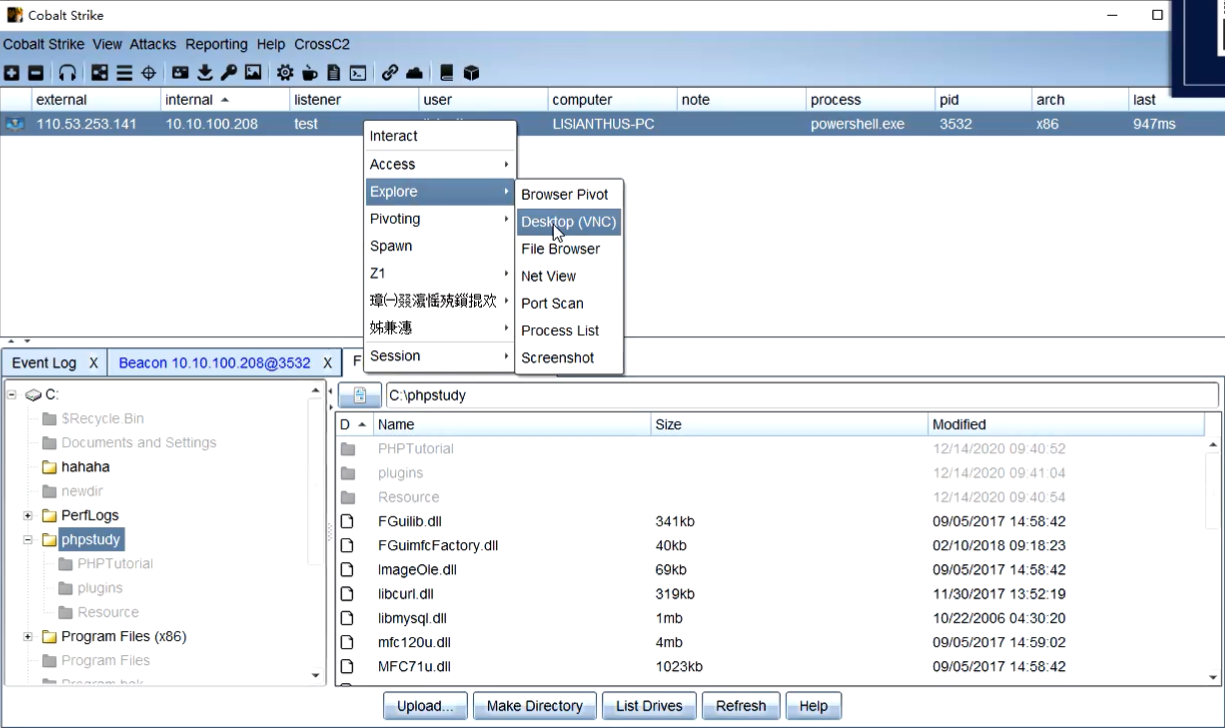The height and width of the screenshot is (728, 1225).
Task: Click the folder icon of hahaha in tree
Action: tap(49, 467)
